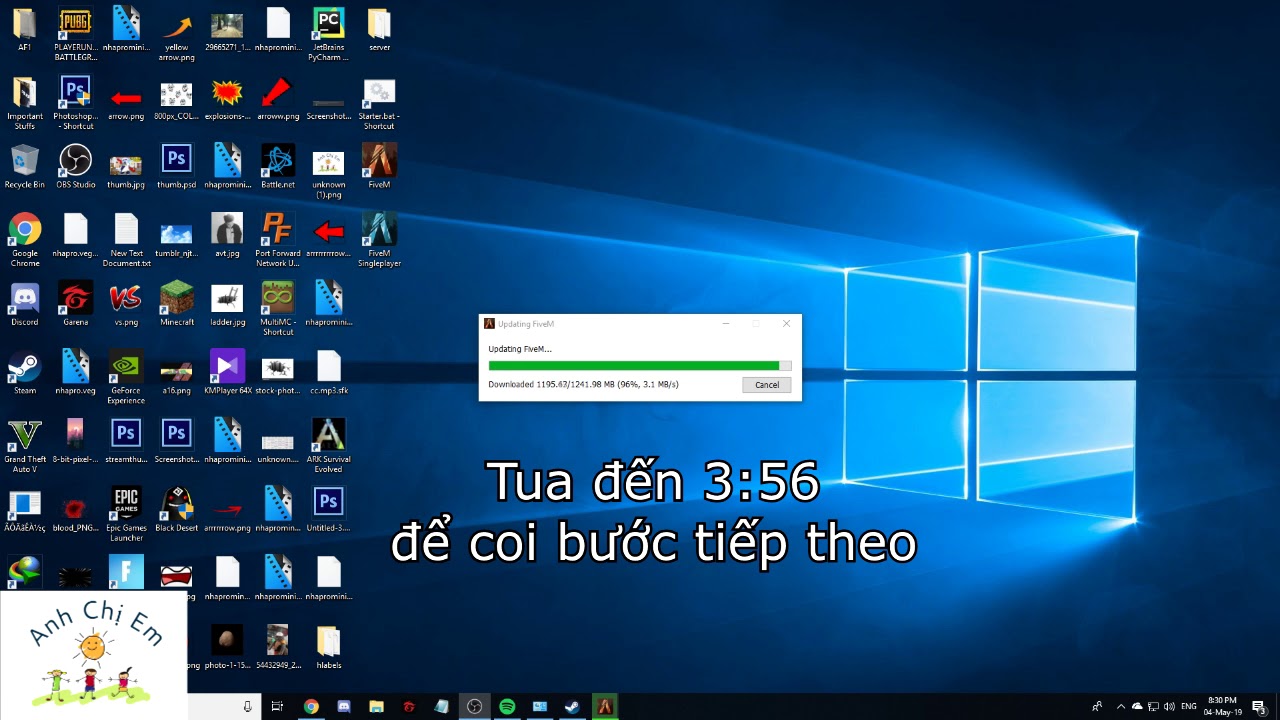1280x720 pixels.
Task: Open the PLAYERUNKNOWN'S BATTLEGROUNDS shortcut
Action: click(x=76, y=33)
